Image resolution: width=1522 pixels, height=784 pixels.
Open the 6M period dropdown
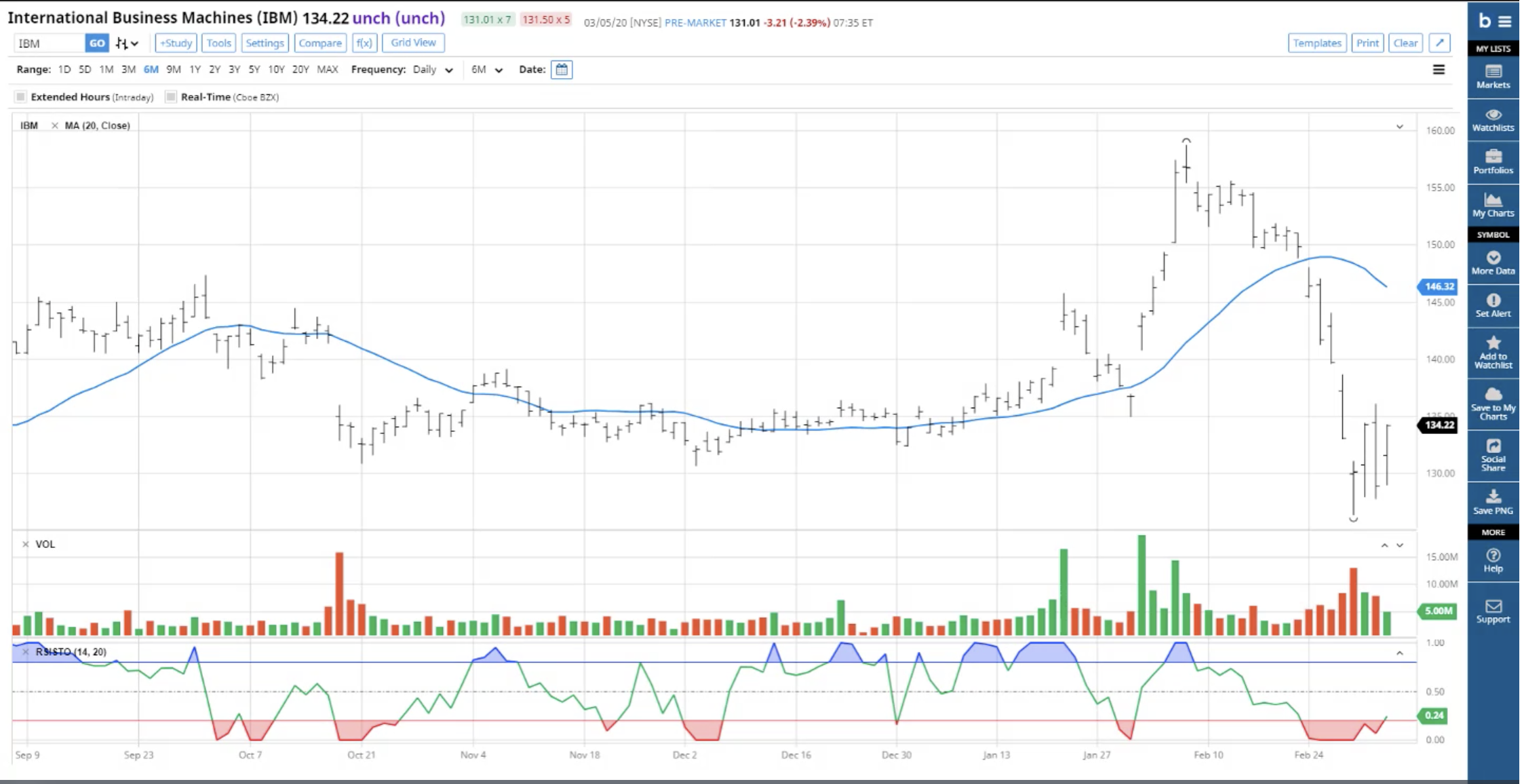pos(486,70)
